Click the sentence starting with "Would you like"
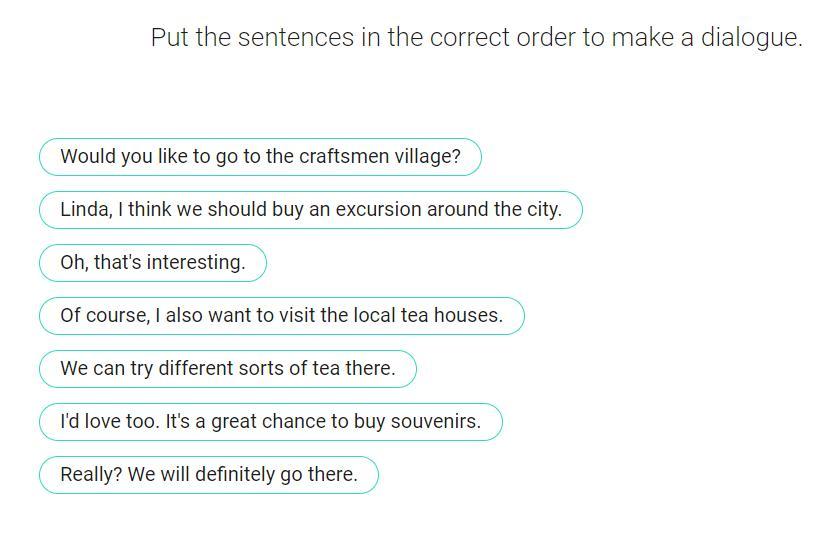The width and height of the screenshot is (817, 558). coord(260,157)
